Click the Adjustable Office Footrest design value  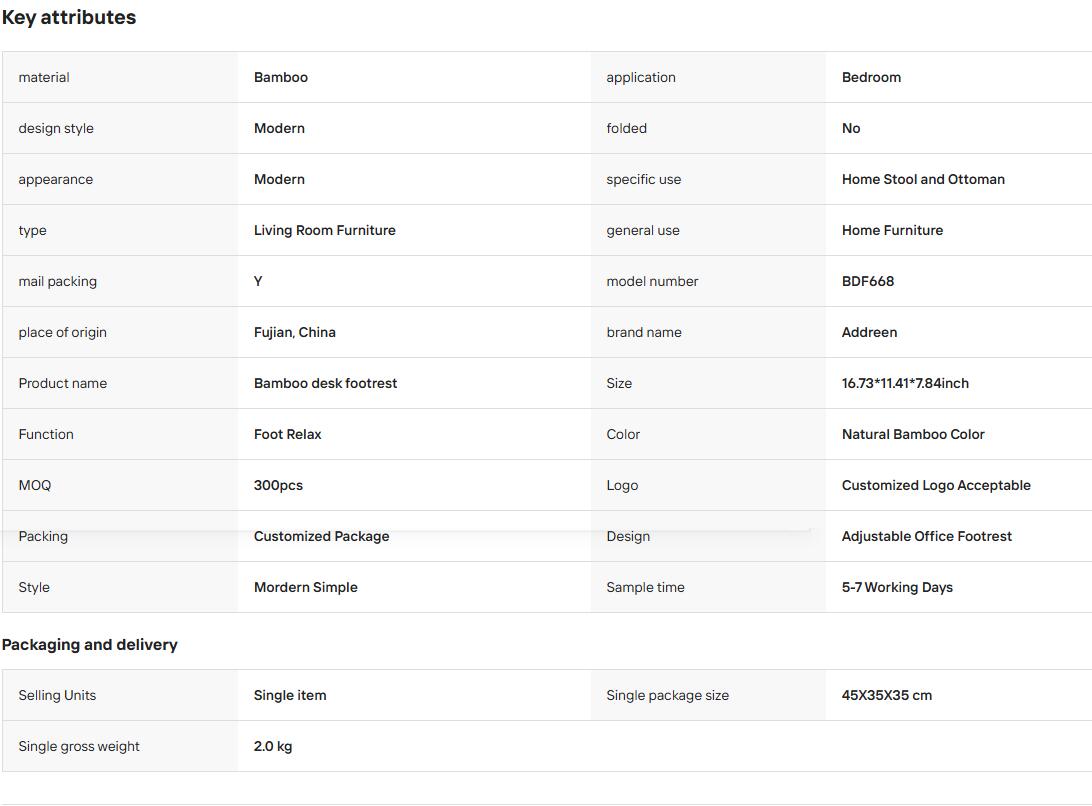[926, 536]
